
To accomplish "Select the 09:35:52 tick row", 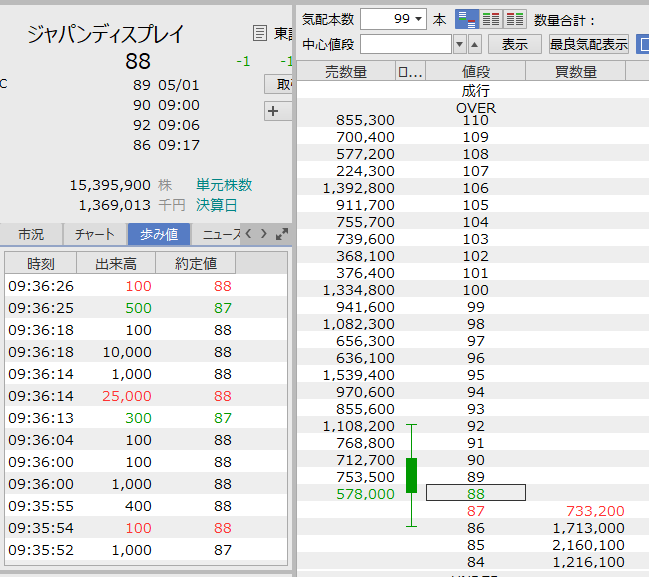I will coord(146,550).
